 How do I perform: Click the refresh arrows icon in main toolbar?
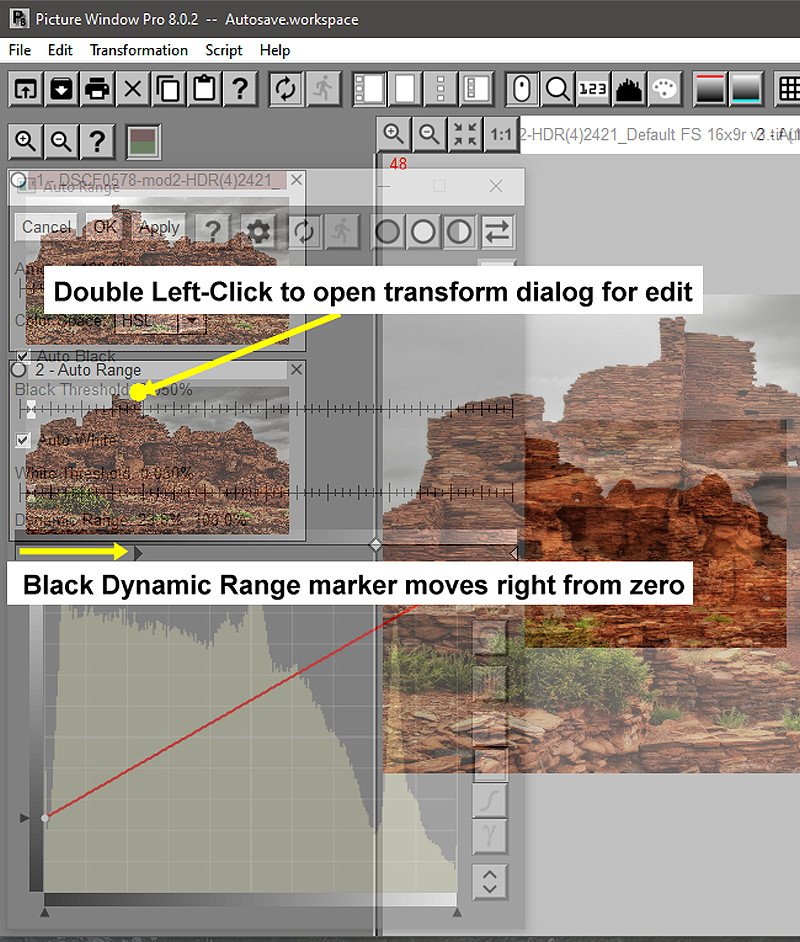tap(286, 89)
